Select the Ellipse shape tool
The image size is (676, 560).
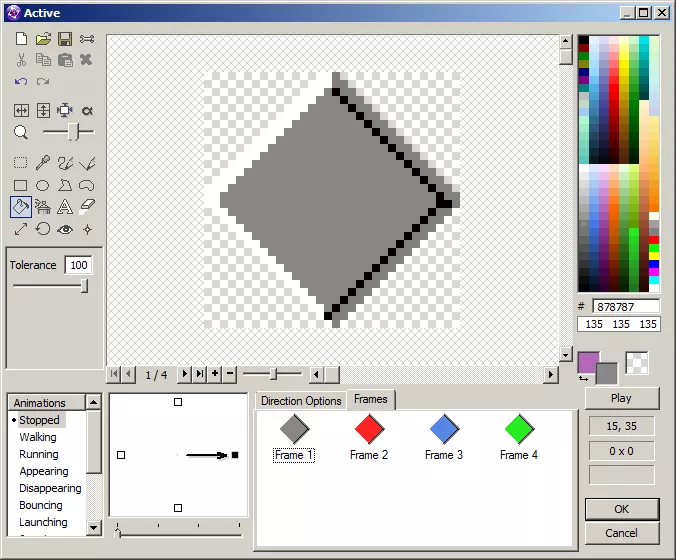[42, 185]
